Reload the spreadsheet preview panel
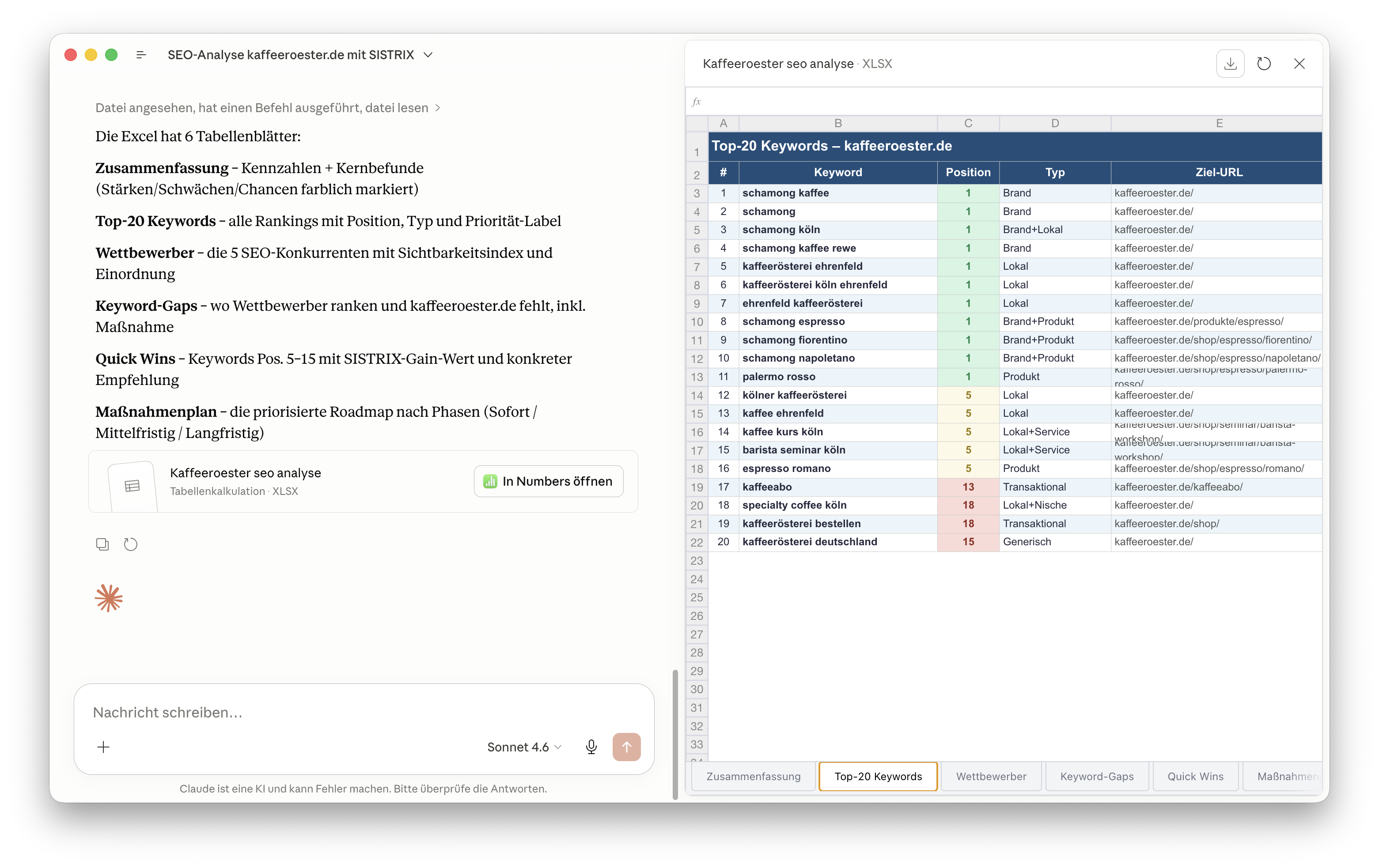 pyautogui.click(x=1264, y=64)
